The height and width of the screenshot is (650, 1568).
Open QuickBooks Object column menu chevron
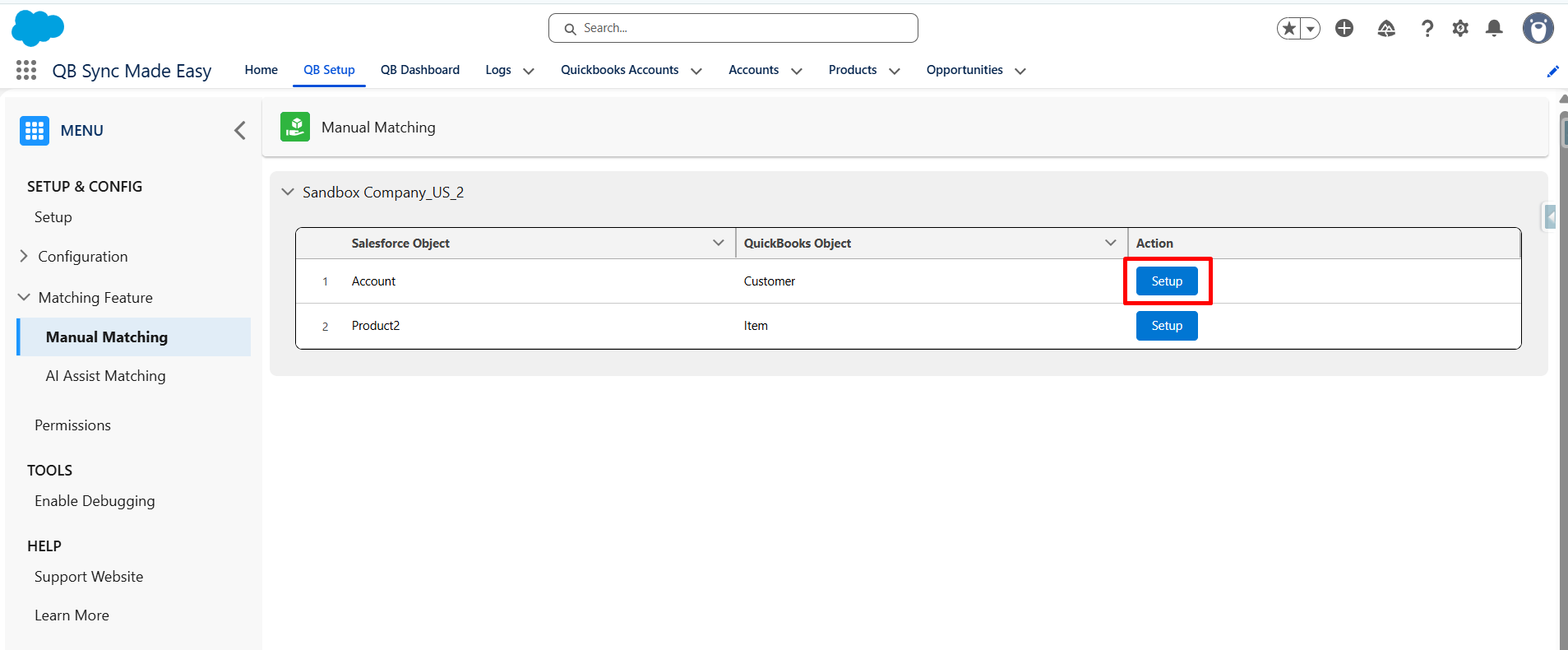1111,243
